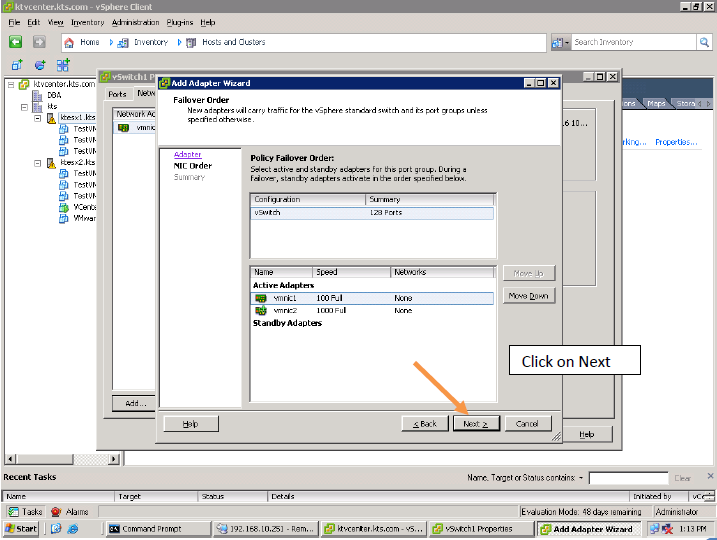
Task: Click the Tasks icon in status bar
Action: (x=14, y=512)
